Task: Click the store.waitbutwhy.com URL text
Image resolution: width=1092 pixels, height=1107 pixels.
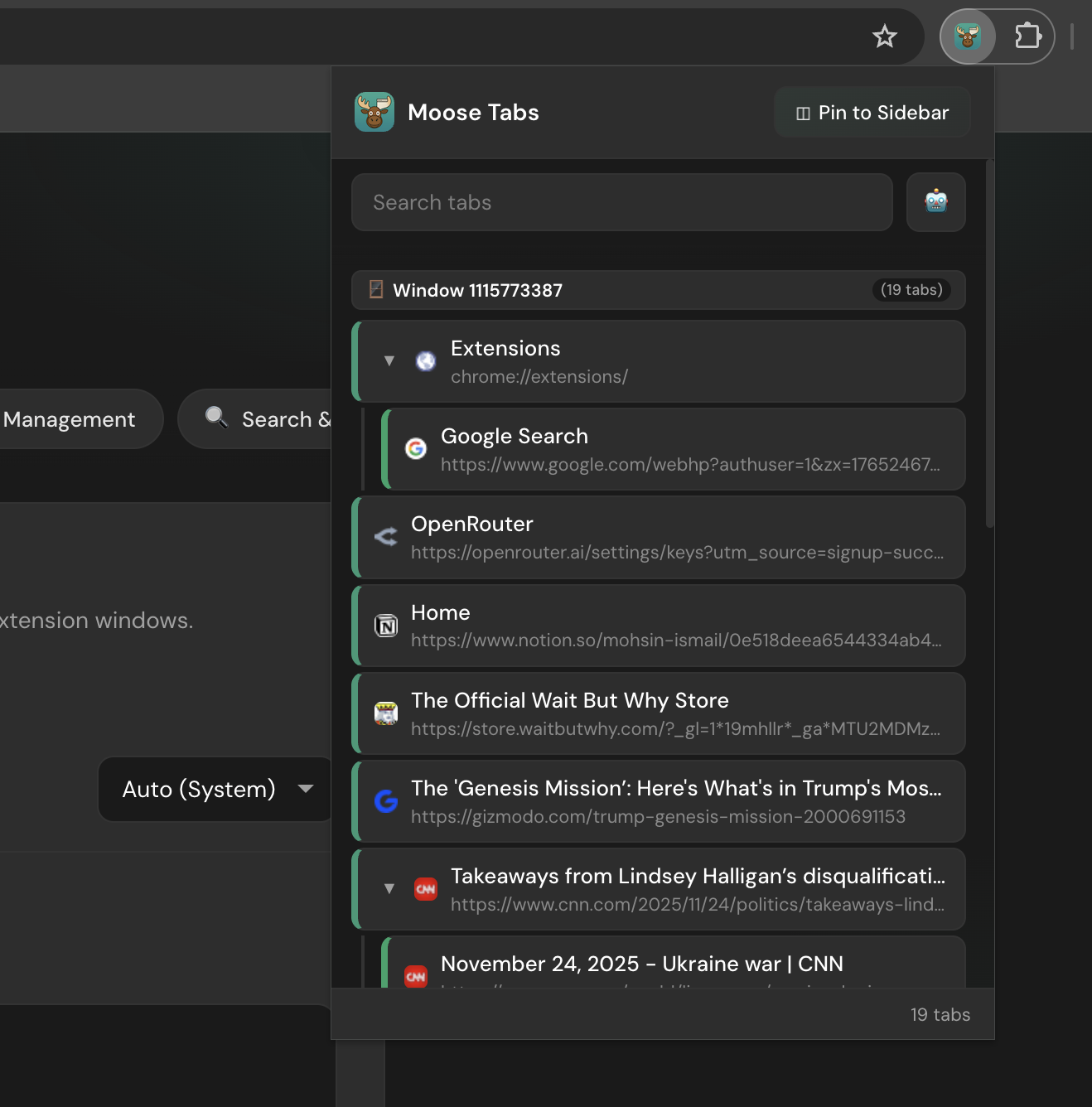Action: tap(675, 729)
